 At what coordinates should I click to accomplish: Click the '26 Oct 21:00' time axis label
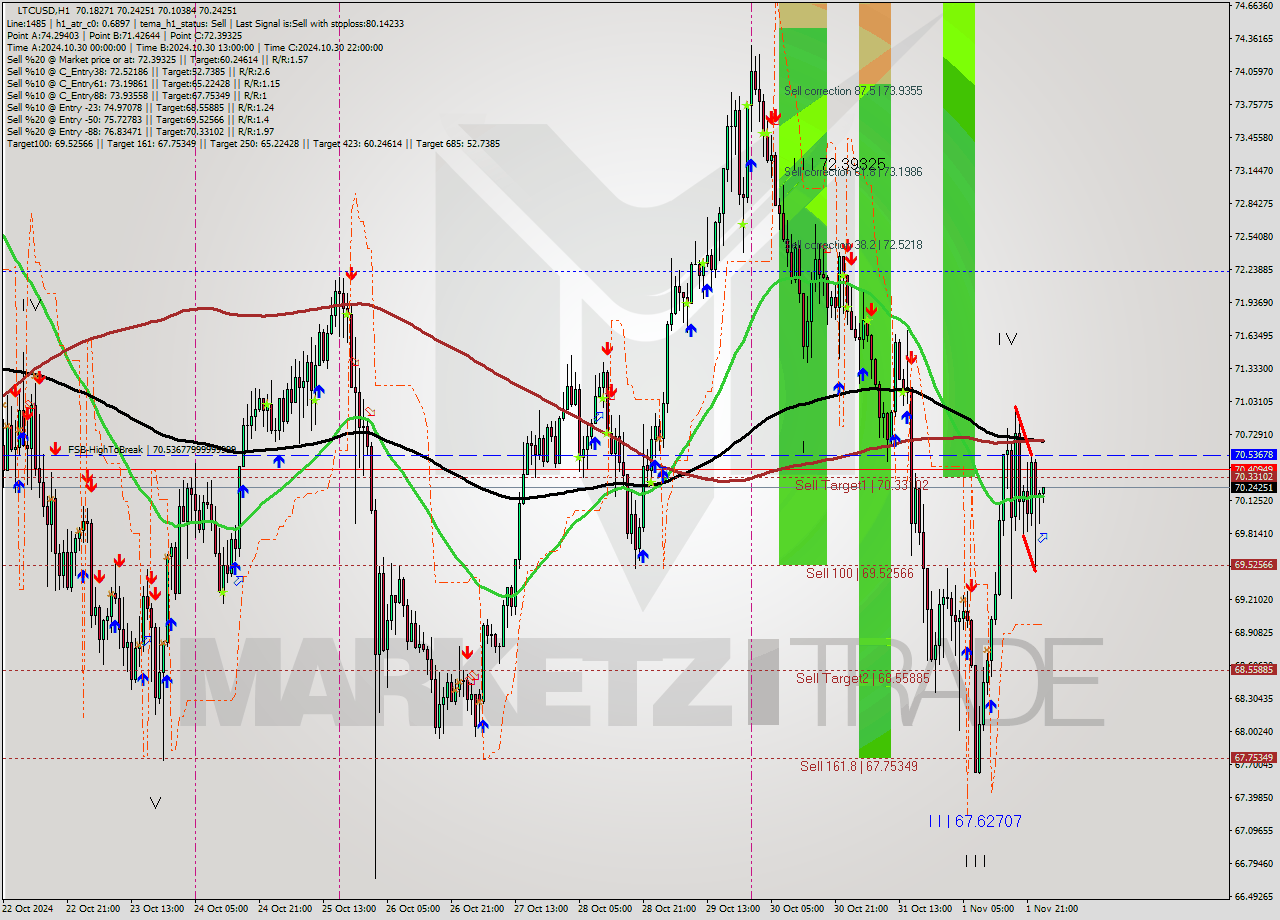tap(478, 909)
